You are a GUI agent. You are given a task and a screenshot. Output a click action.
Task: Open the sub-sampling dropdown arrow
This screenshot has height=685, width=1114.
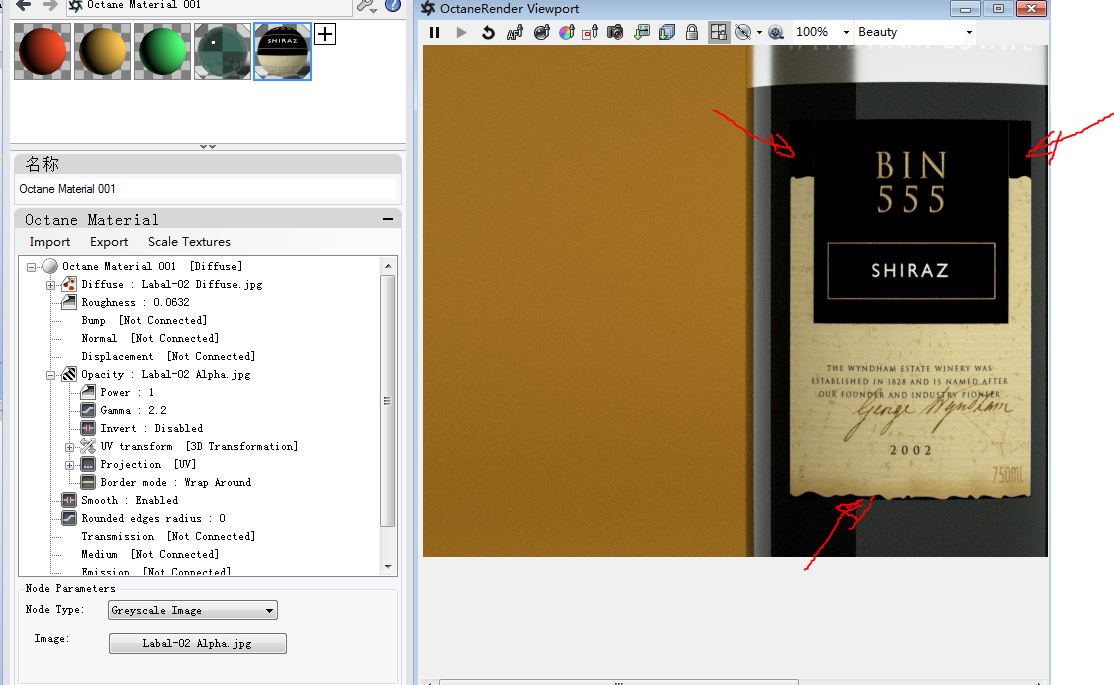(759, 33)
